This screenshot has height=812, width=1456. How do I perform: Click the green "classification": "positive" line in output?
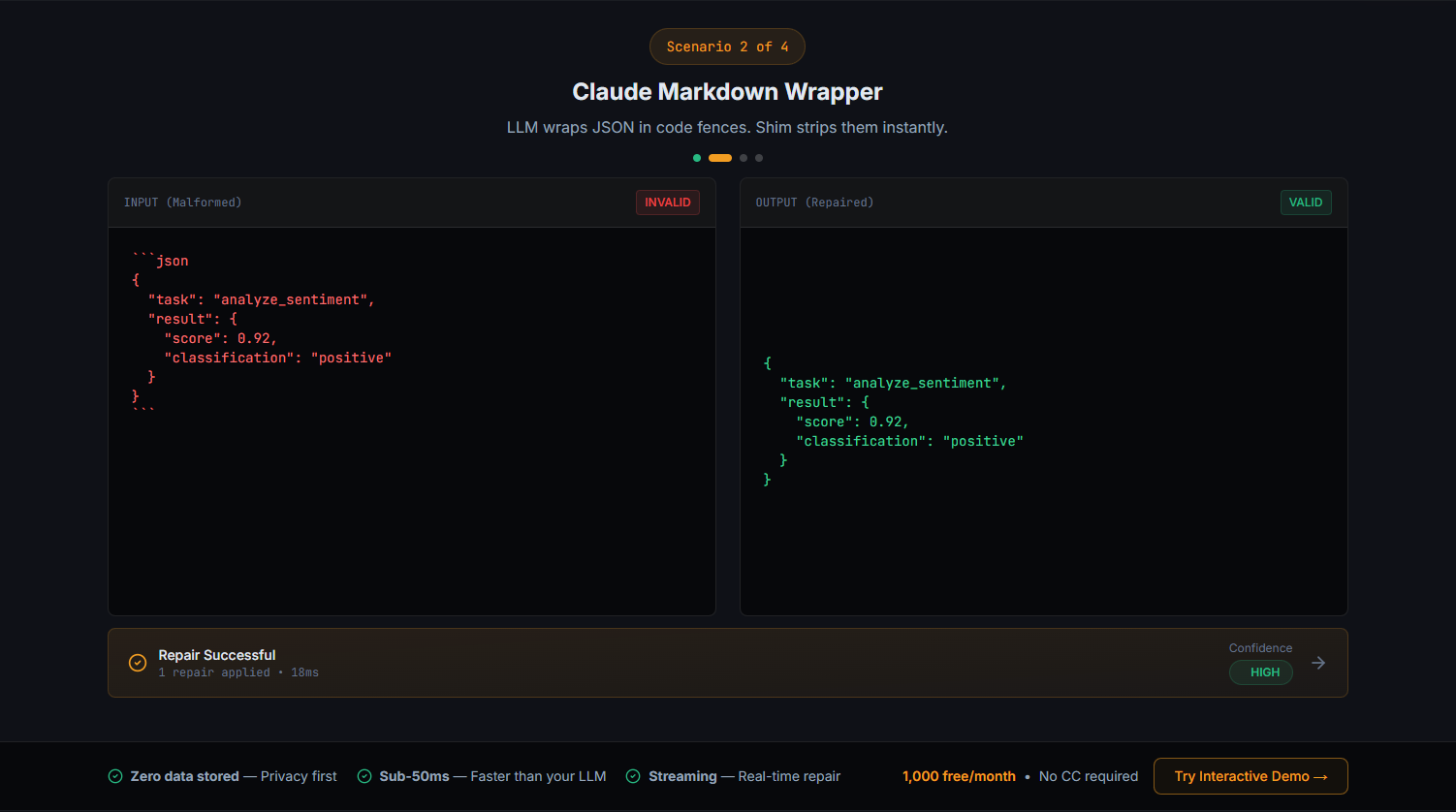pos(910,441)
